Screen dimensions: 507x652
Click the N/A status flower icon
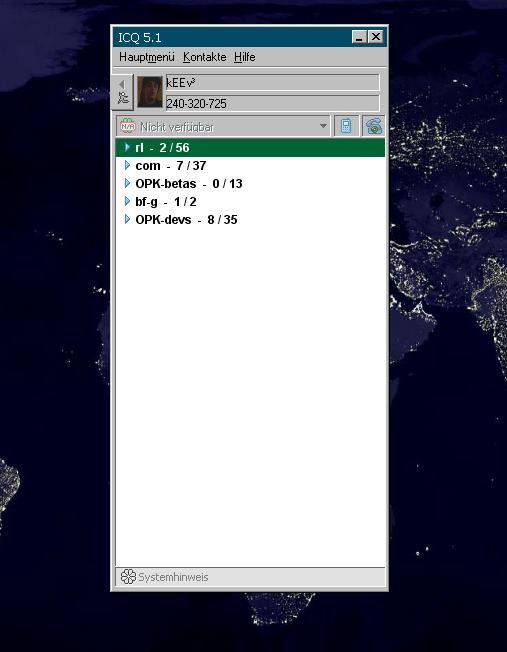click(x=127, y=126)
